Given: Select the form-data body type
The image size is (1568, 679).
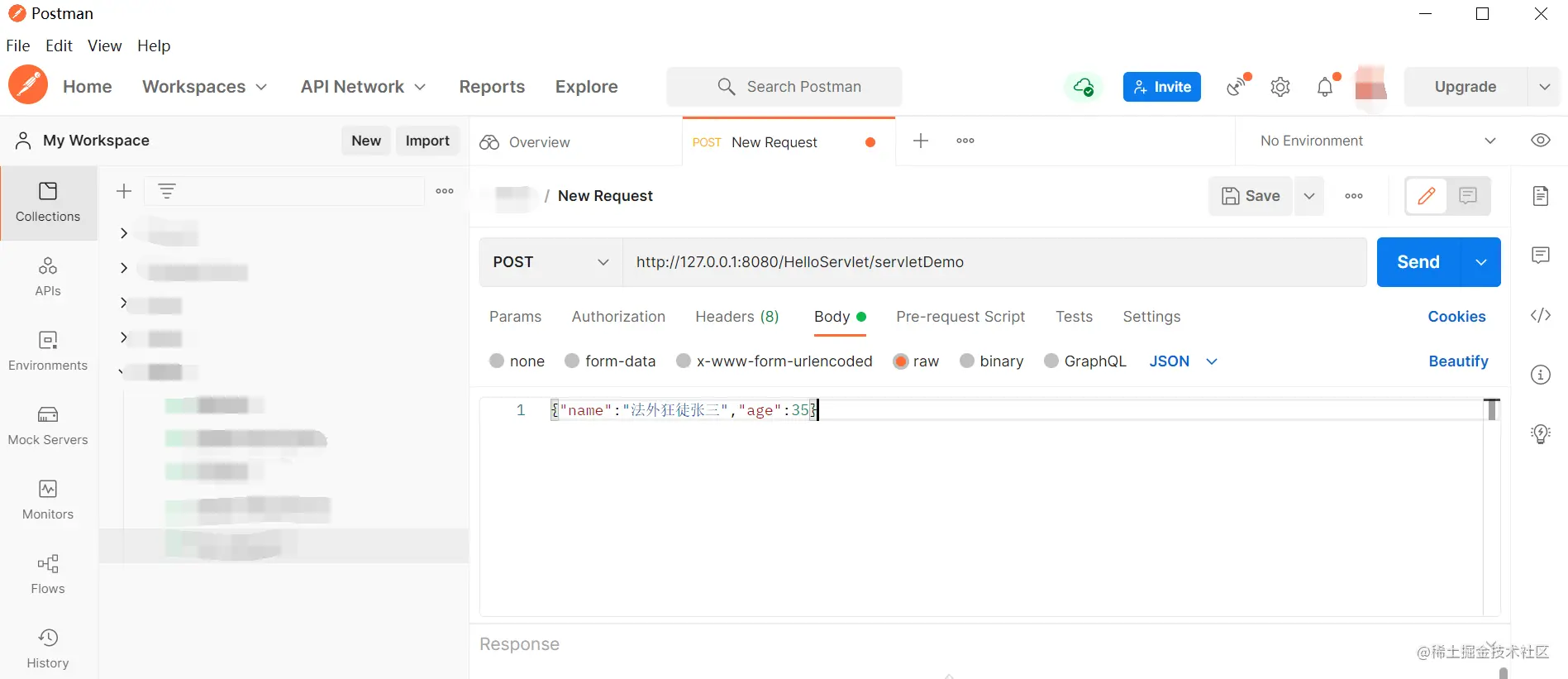Looking at the screenshot, I should pyautogui.click(x=572, y=361).
